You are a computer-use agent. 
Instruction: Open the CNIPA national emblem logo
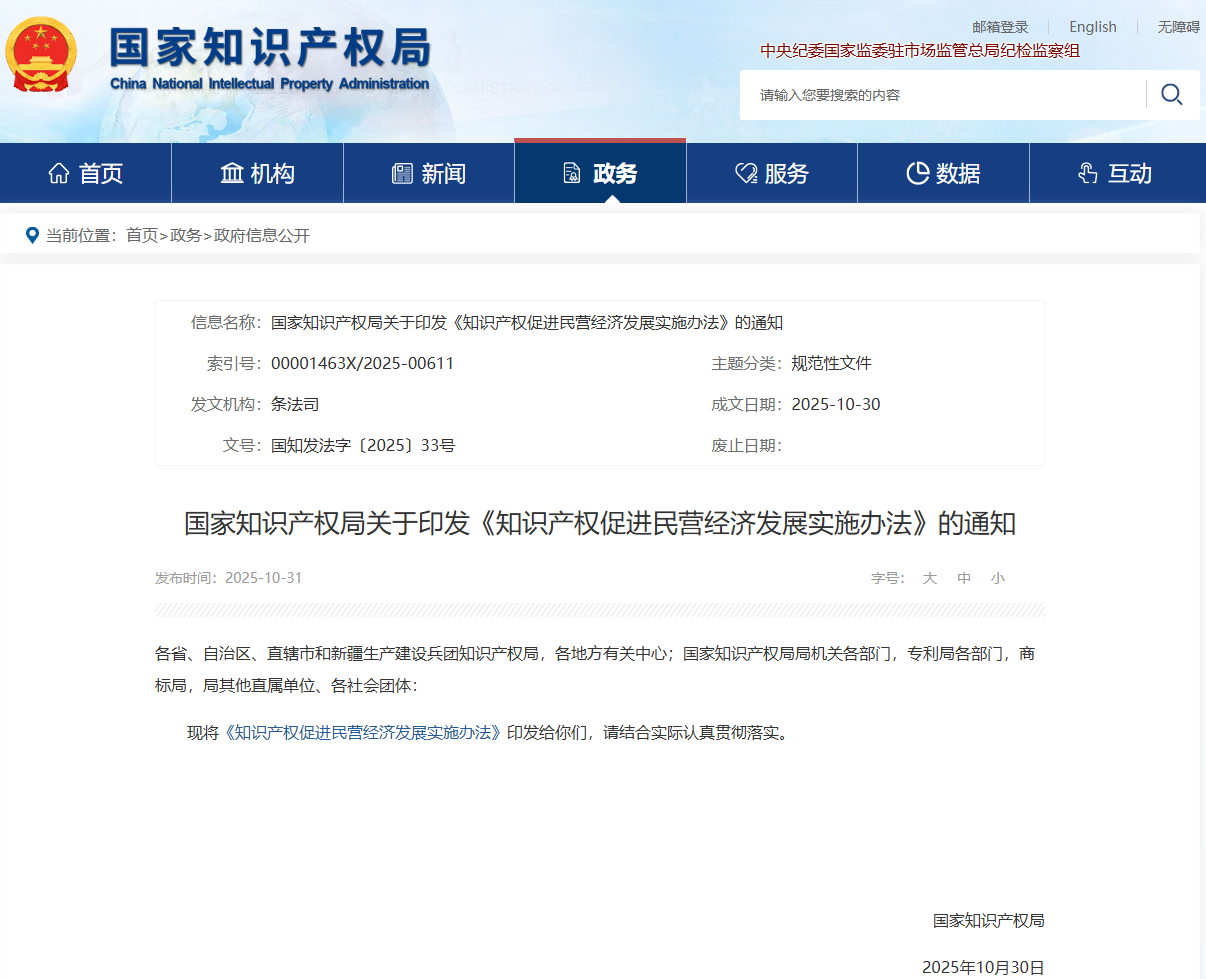click(41, 53)
